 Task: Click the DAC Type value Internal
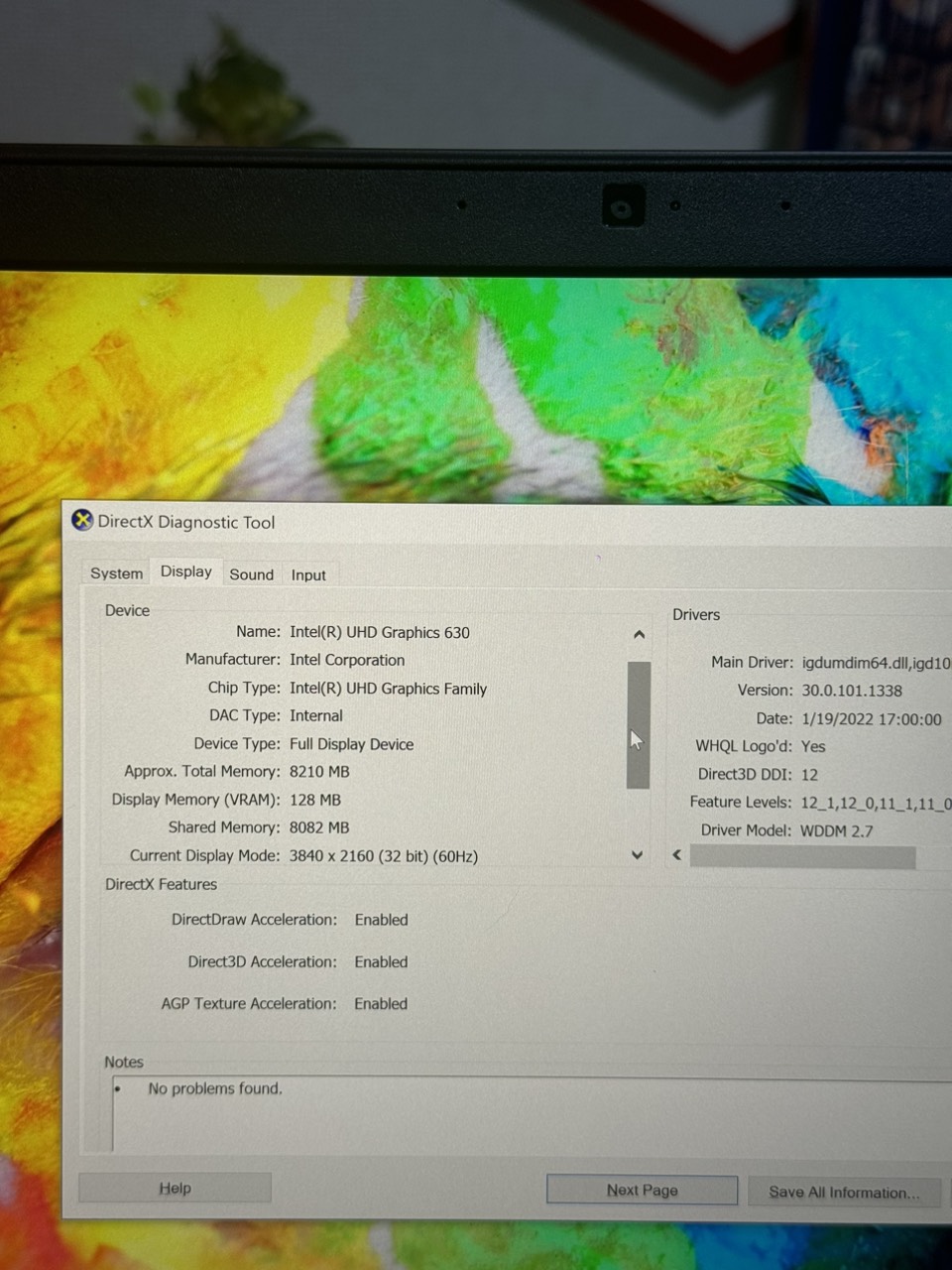click(316, 715)
